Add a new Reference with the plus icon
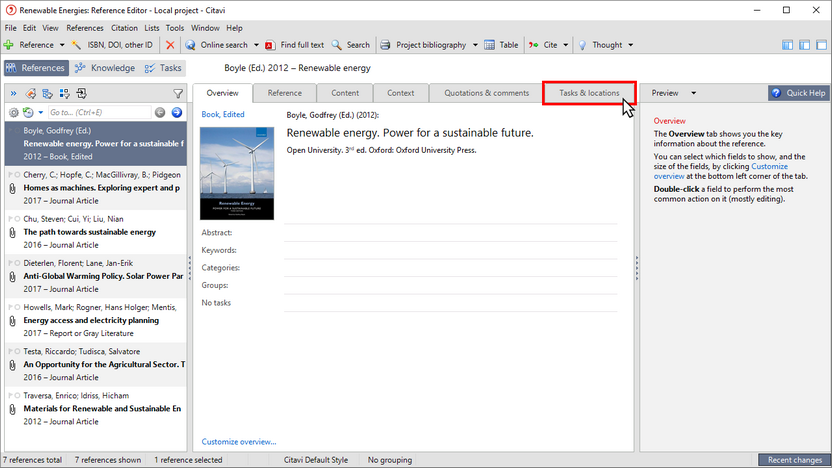 pyautogui.click(x=8, y=45)
